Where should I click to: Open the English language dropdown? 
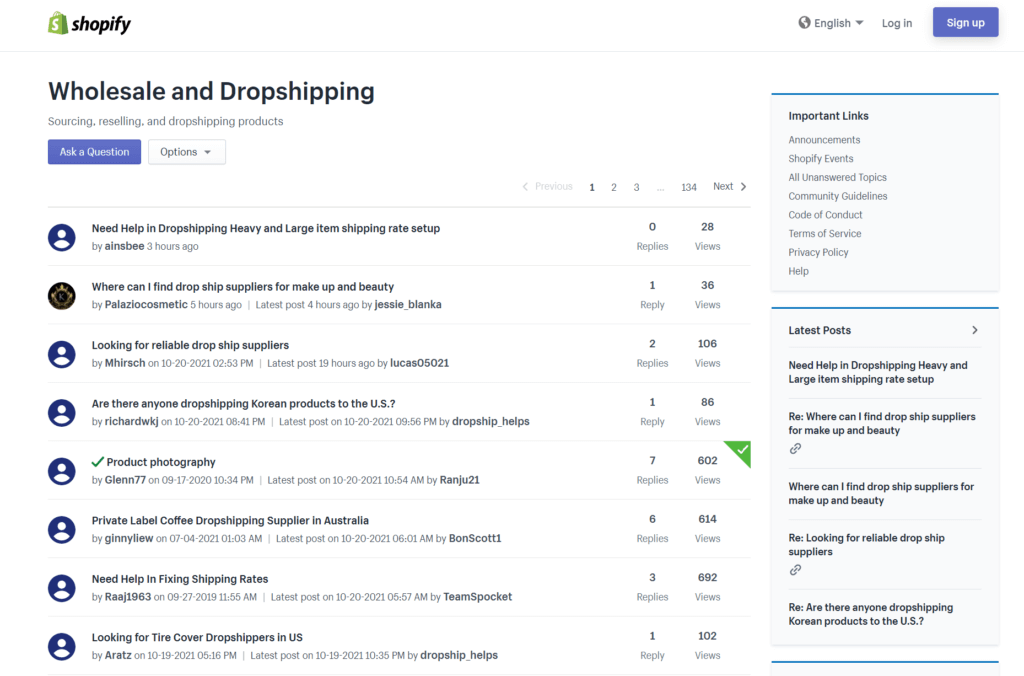pos(831,23)
